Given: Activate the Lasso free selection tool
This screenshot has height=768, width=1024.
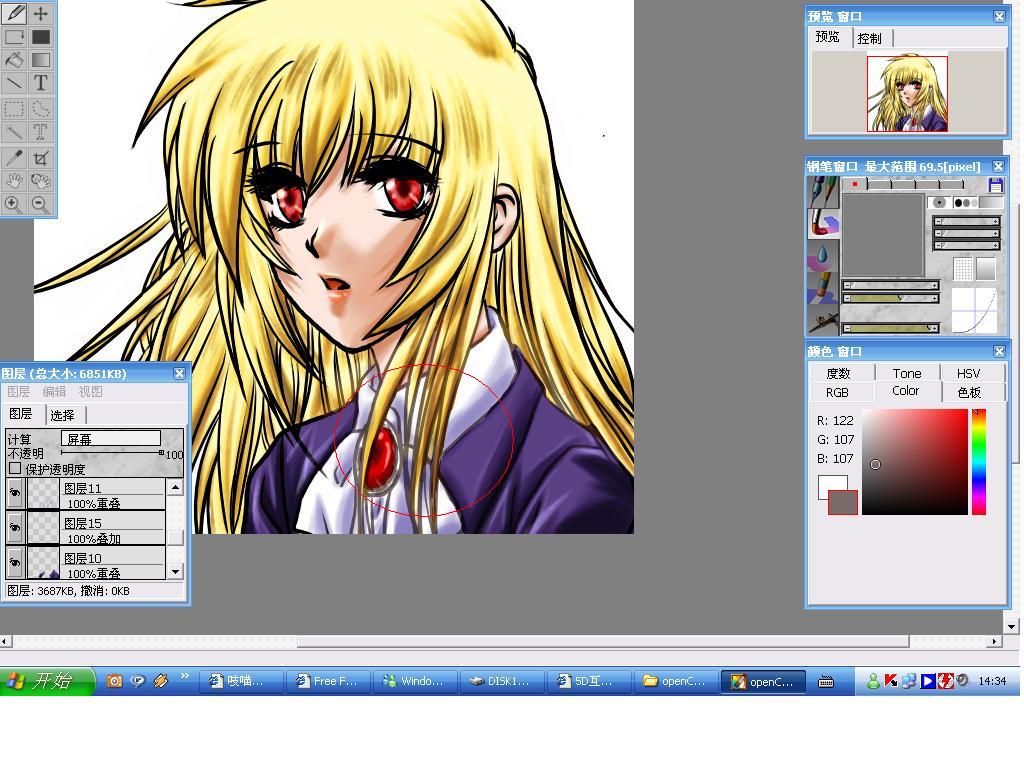Looking at the screenshot, I should (x=40, y=108).
